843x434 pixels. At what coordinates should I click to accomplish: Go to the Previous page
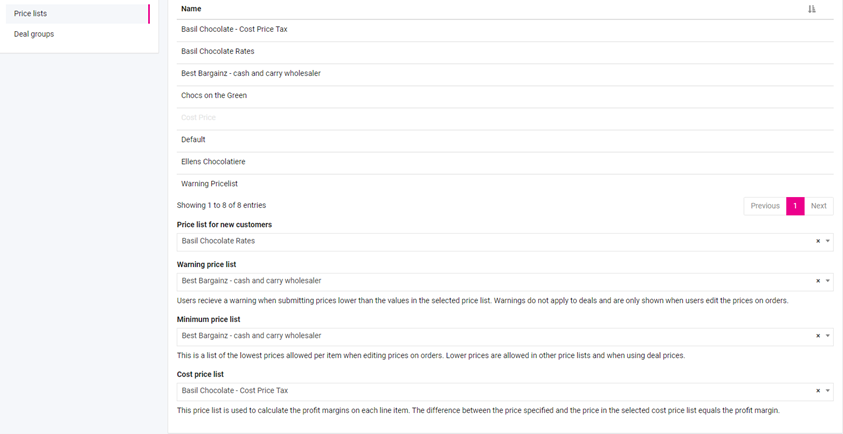click(x=765, y=206)
